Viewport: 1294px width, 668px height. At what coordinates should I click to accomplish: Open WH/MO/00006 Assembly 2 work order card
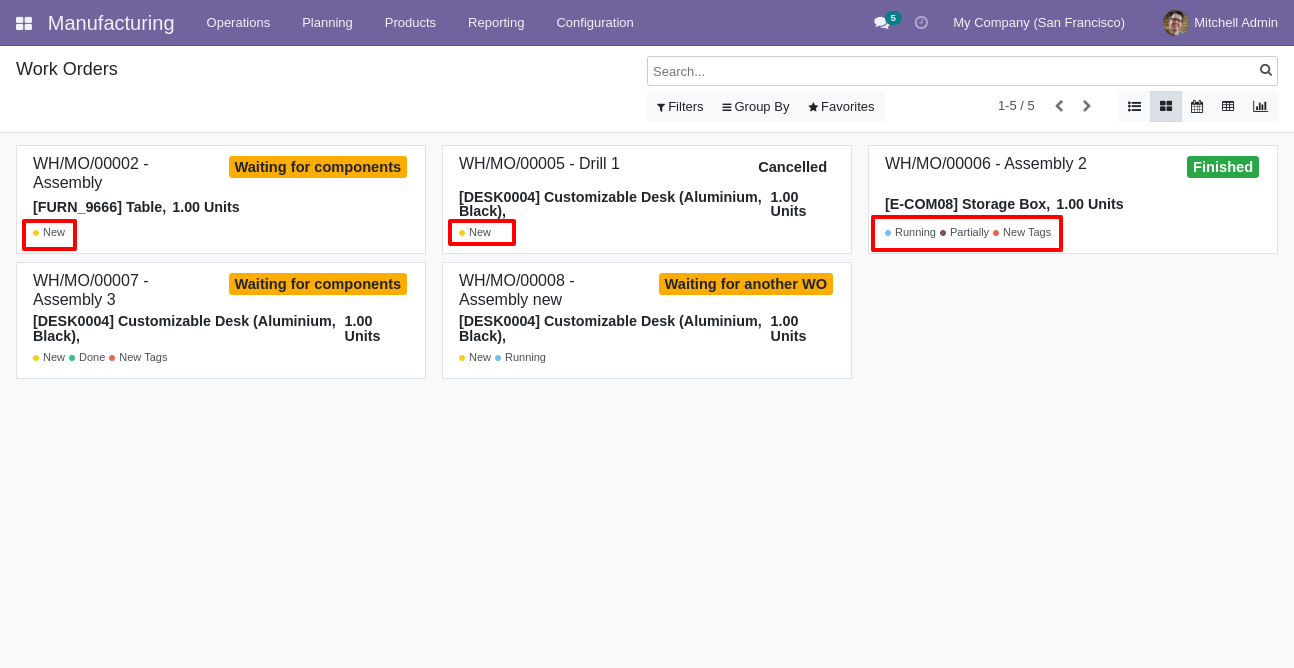[x=985, y=164]
